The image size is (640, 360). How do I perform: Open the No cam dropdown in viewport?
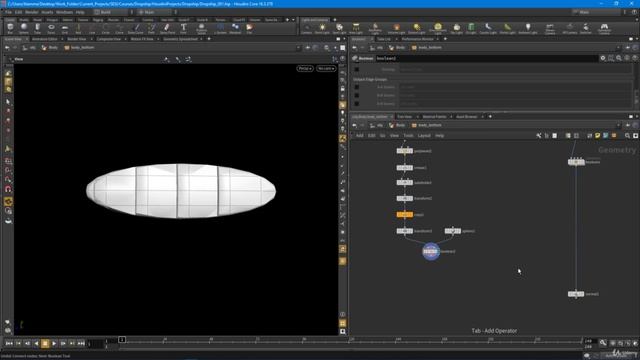coord(326,69)
